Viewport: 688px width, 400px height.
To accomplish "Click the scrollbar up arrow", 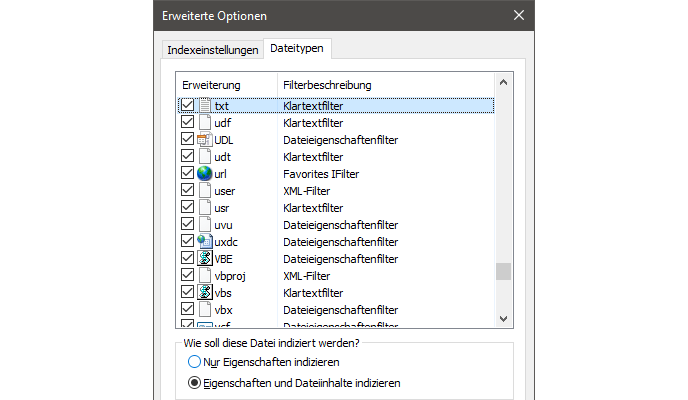I will point(504,84).
